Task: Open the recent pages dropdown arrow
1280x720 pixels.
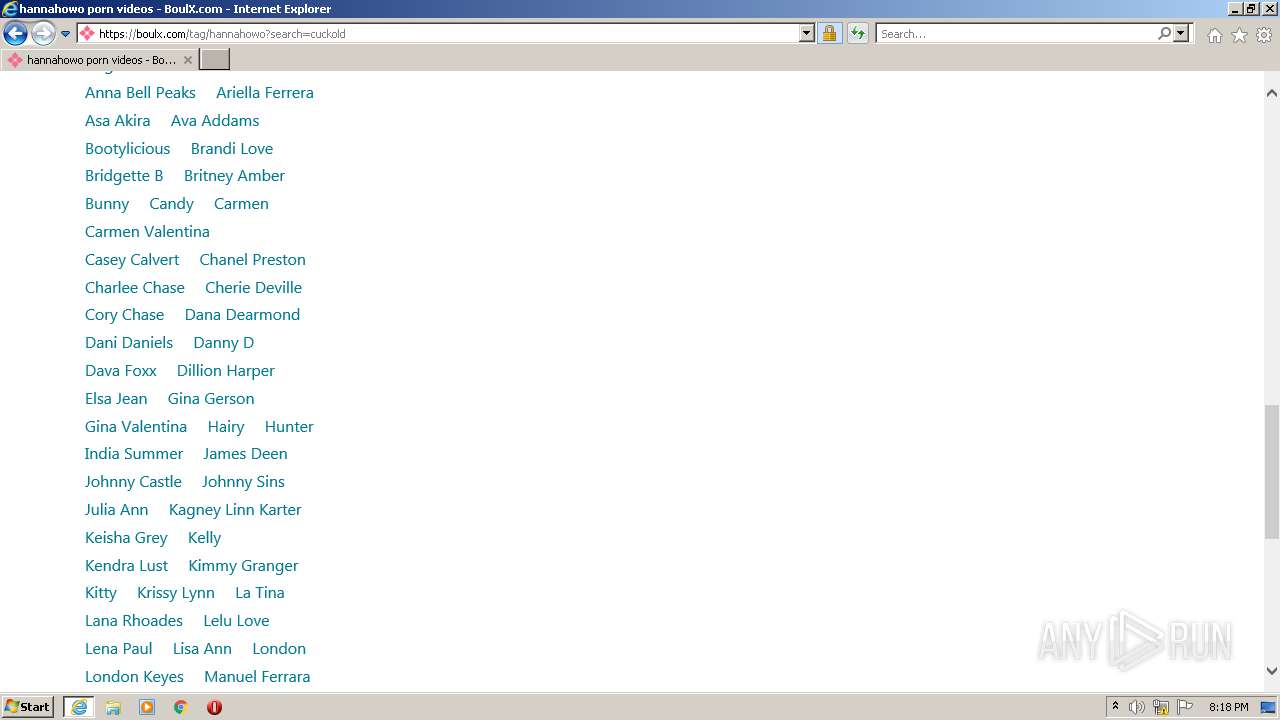Action: click(65, 34)
